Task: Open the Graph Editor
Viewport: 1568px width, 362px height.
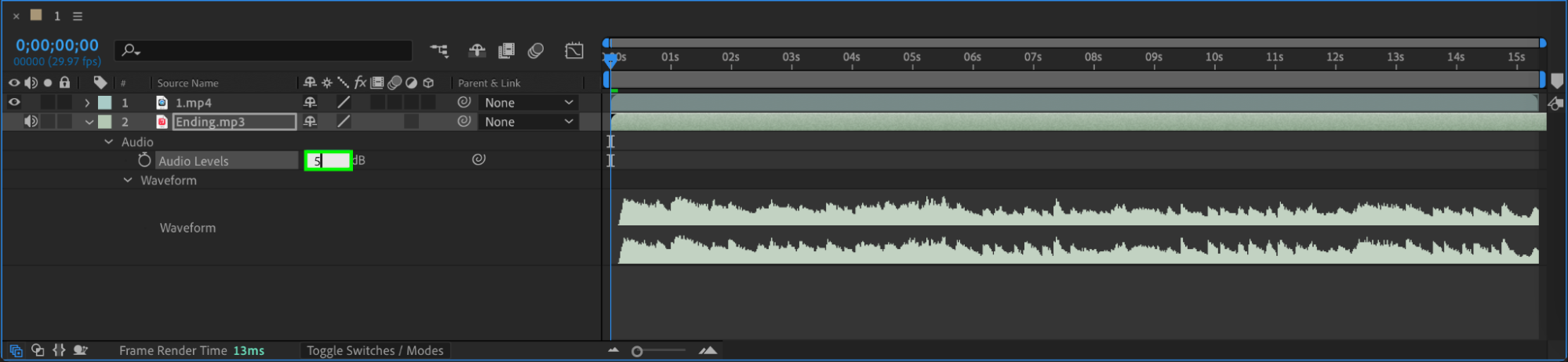Action: (x=574, y=51)
